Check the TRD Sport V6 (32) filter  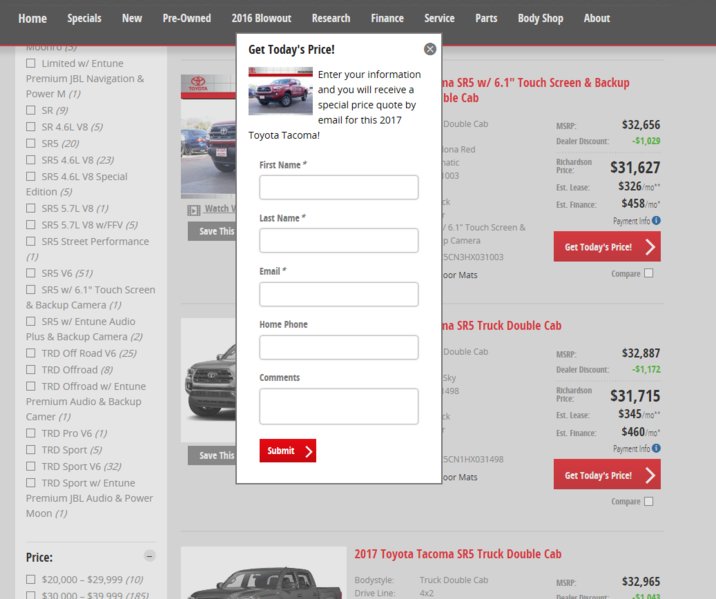point(31,466)
